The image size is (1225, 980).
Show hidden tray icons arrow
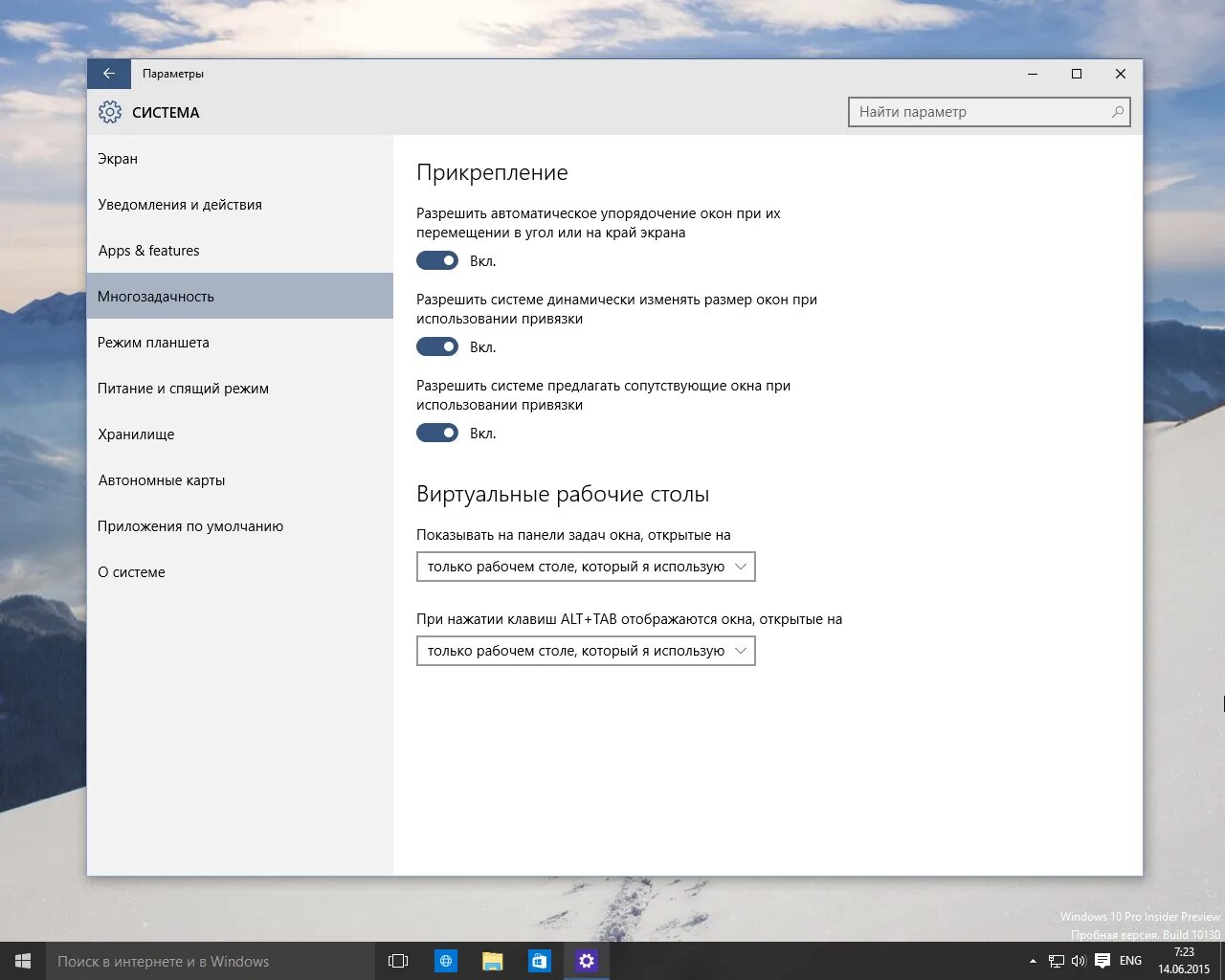tap(1033, 961)
